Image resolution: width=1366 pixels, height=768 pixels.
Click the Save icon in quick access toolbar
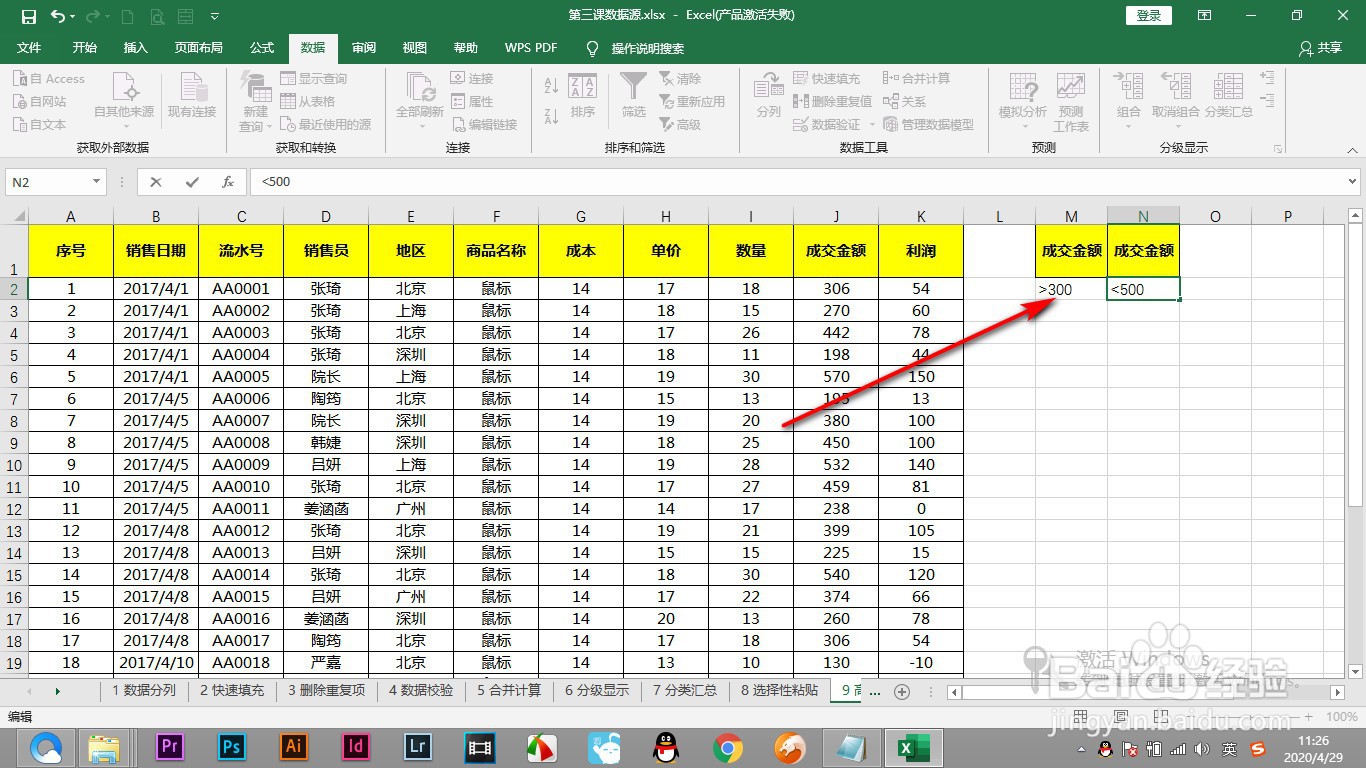click(x=28, y=16)
